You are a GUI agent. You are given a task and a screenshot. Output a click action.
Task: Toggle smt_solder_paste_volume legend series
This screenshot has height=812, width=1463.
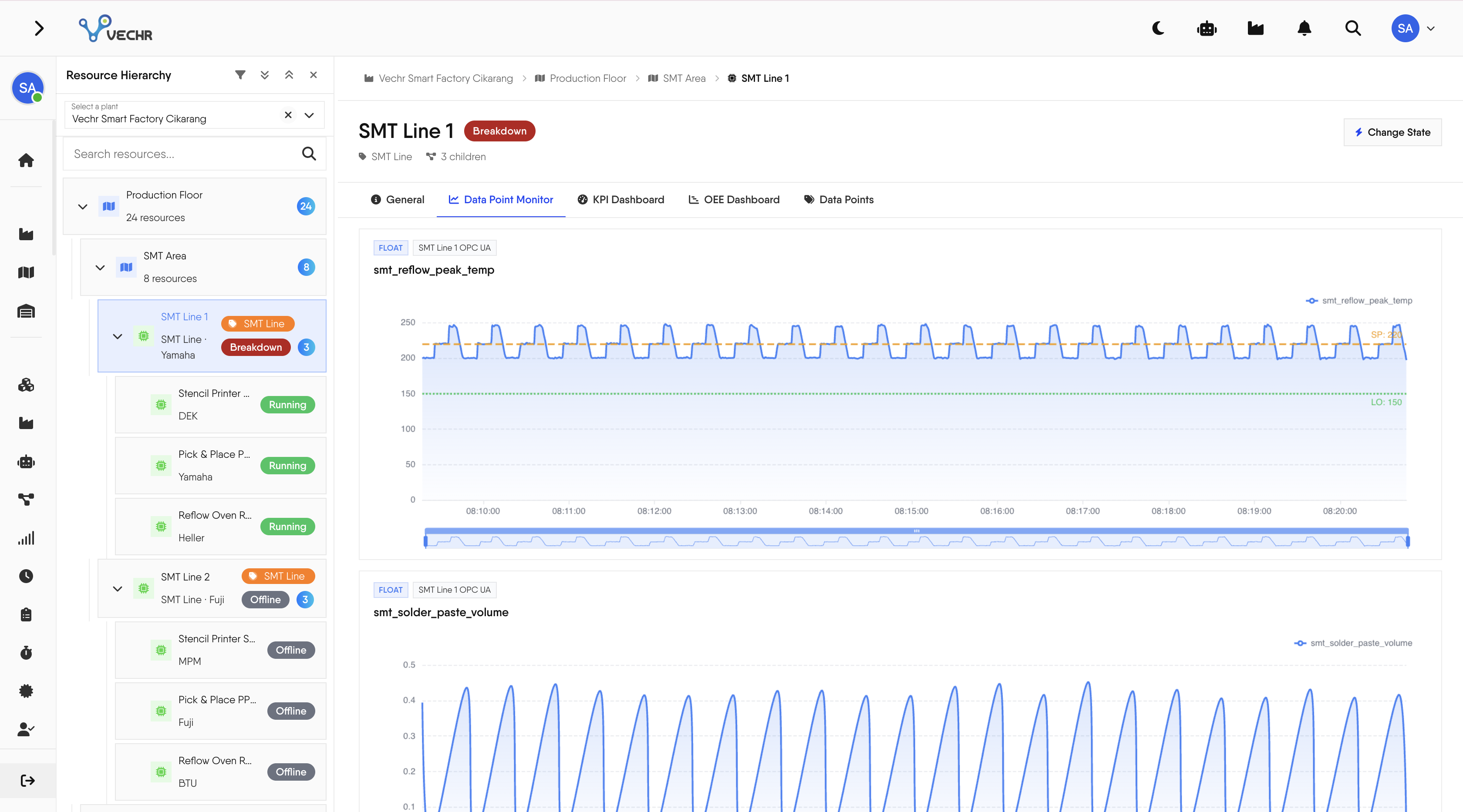click(1353, 643)
